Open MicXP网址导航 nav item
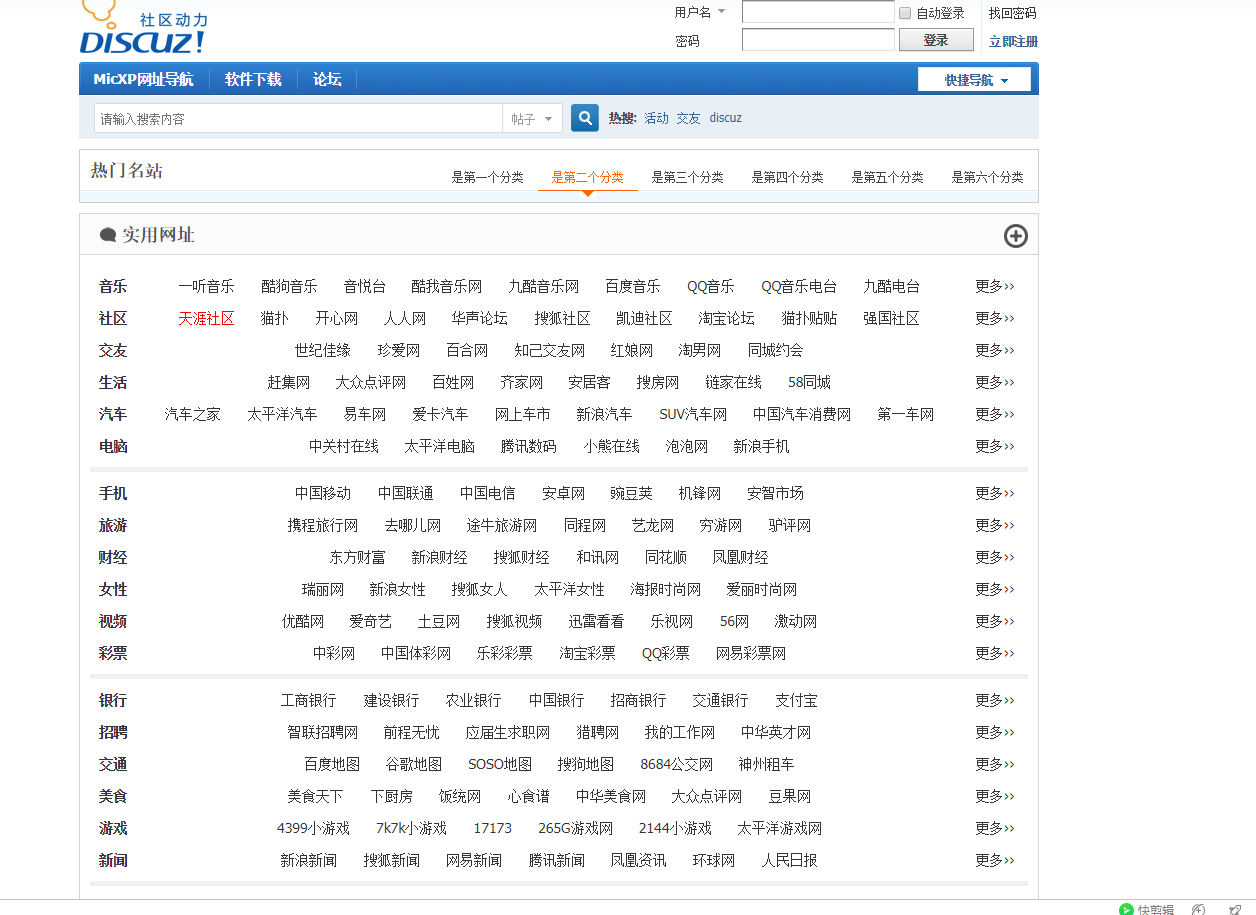This screenshot has height=915, width=1256. [144, 79]
